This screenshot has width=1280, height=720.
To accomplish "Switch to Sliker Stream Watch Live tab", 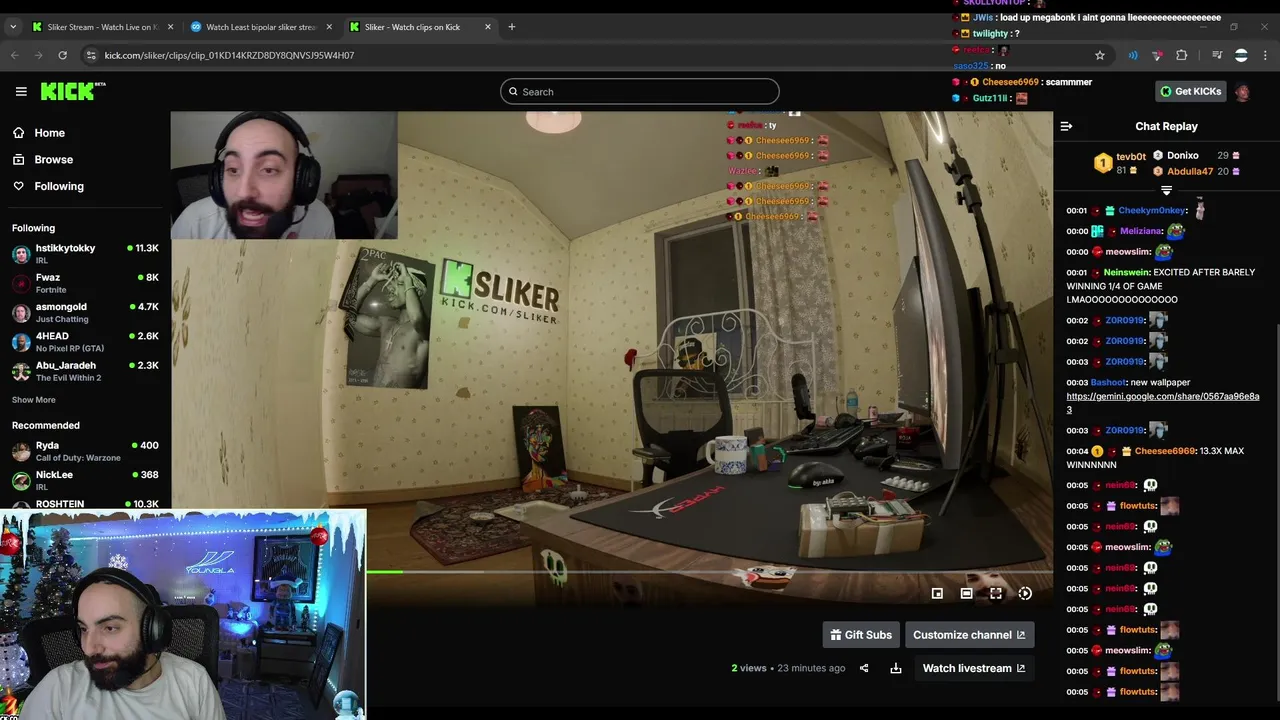I will pyautogui.click(x=102, y=27).
